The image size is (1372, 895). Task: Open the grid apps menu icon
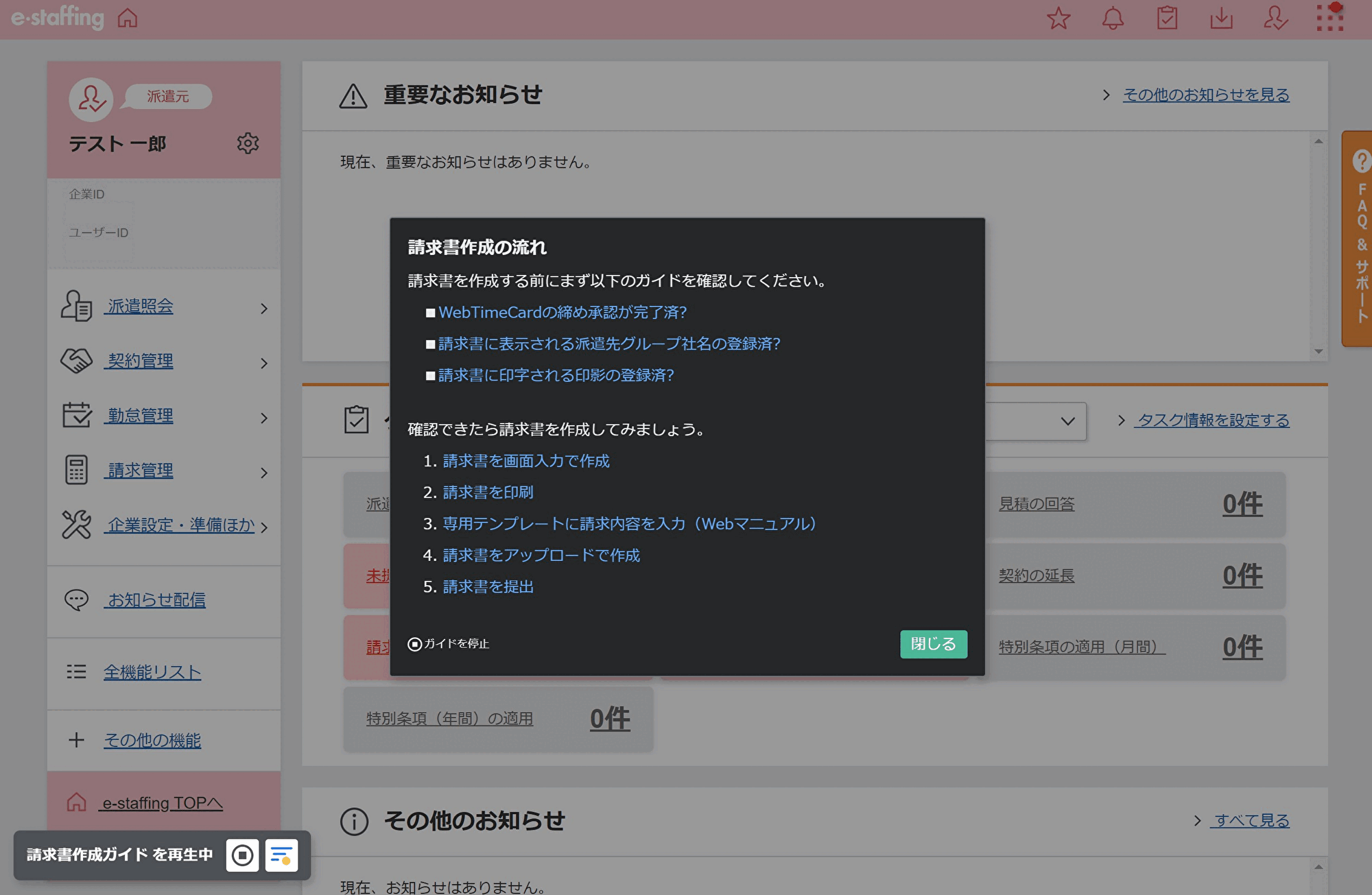(x=1329, y=19)
